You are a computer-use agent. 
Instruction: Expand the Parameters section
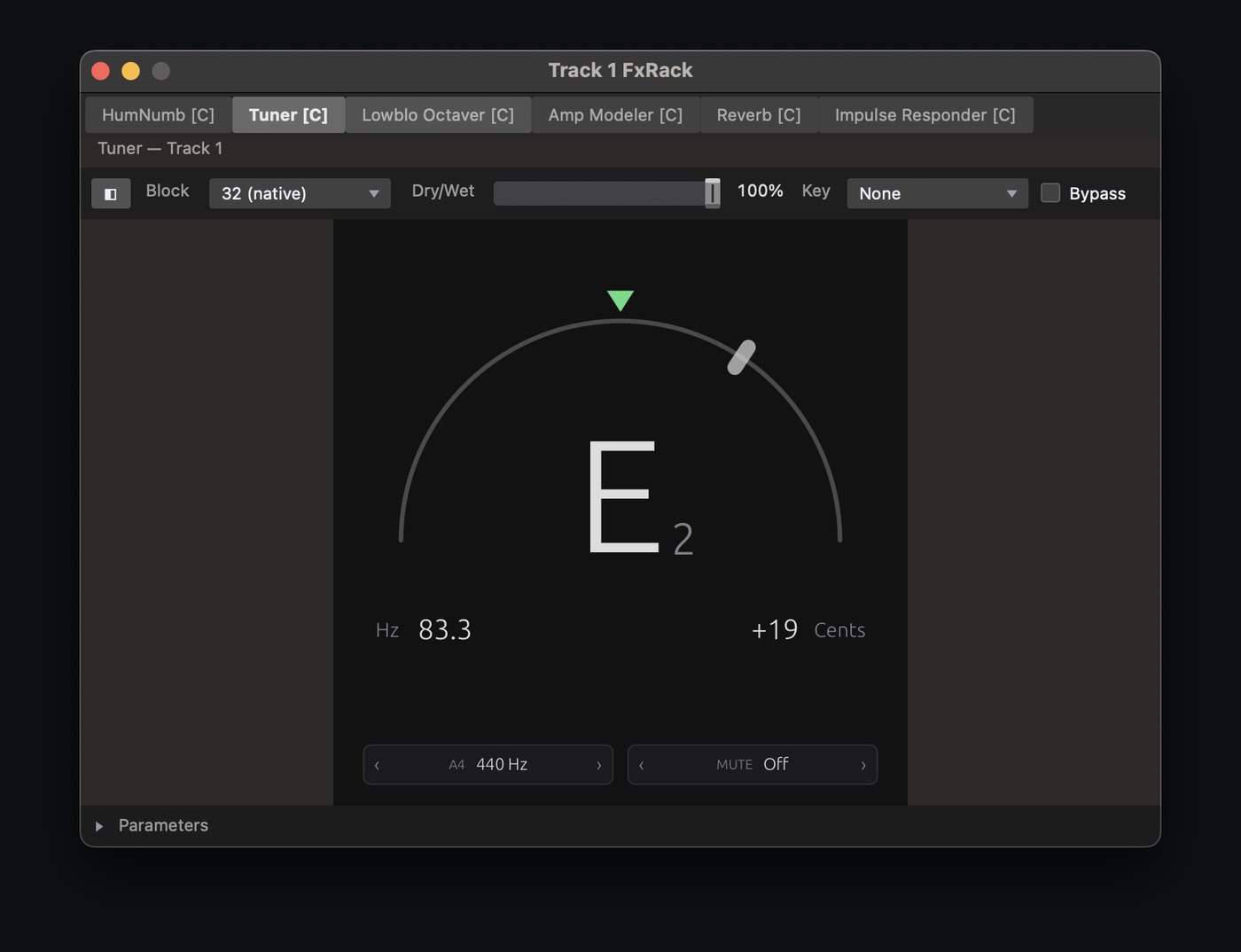click(99, 826)
